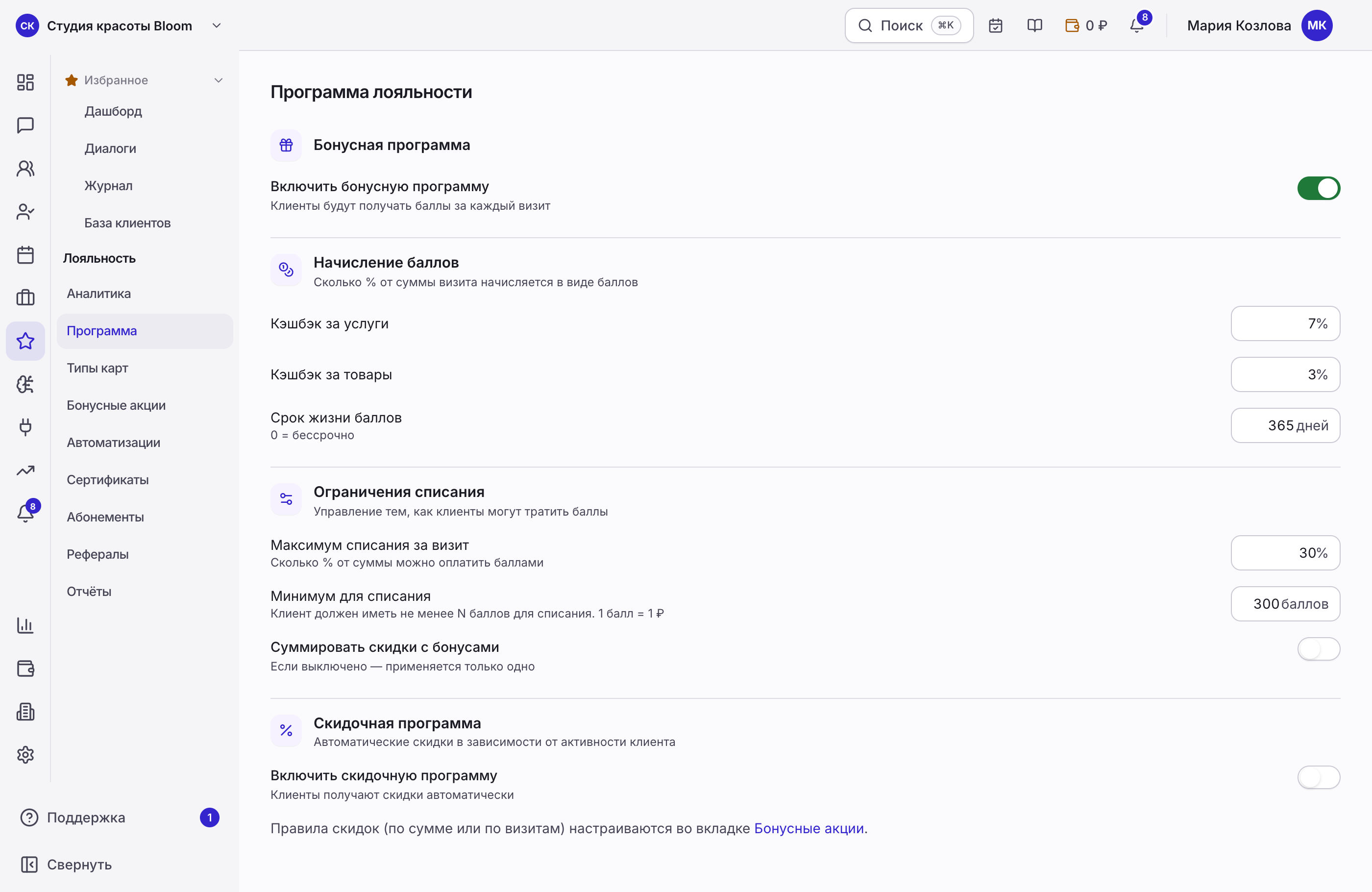Click the calendar-check icon in the top bar
This screenshot has height=892, width=1372.
996,25
